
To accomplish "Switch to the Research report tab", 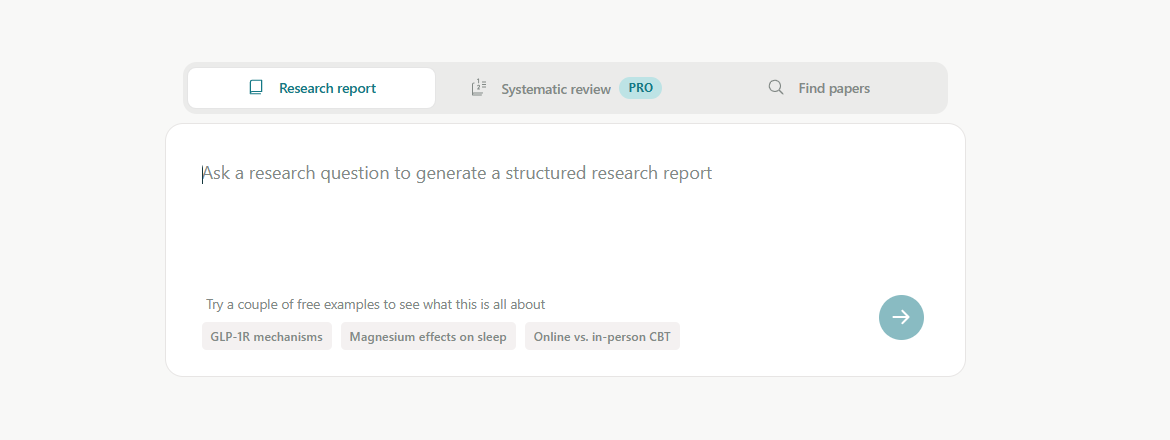I will [x=311, y=88].
